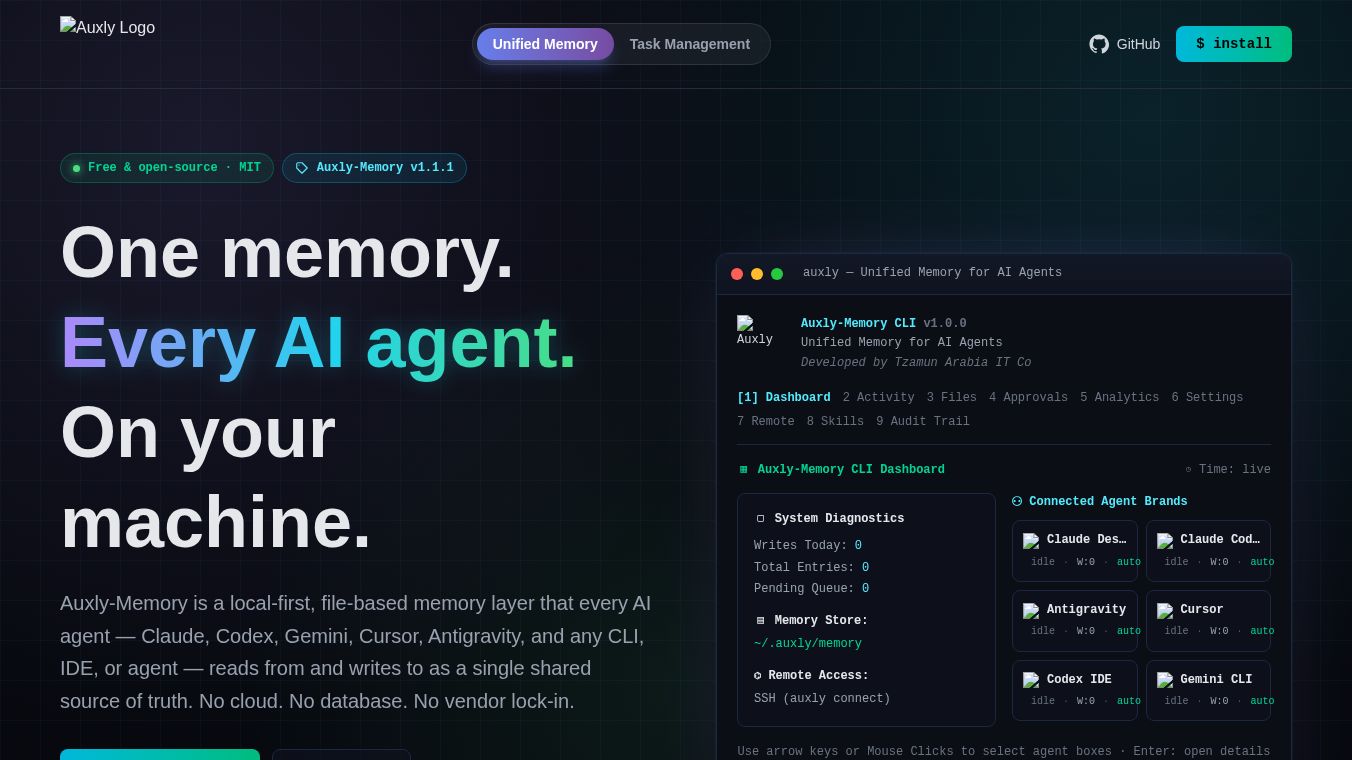
Task: Click the ~/.auxly/memory store path
Action: coord(808,644)
